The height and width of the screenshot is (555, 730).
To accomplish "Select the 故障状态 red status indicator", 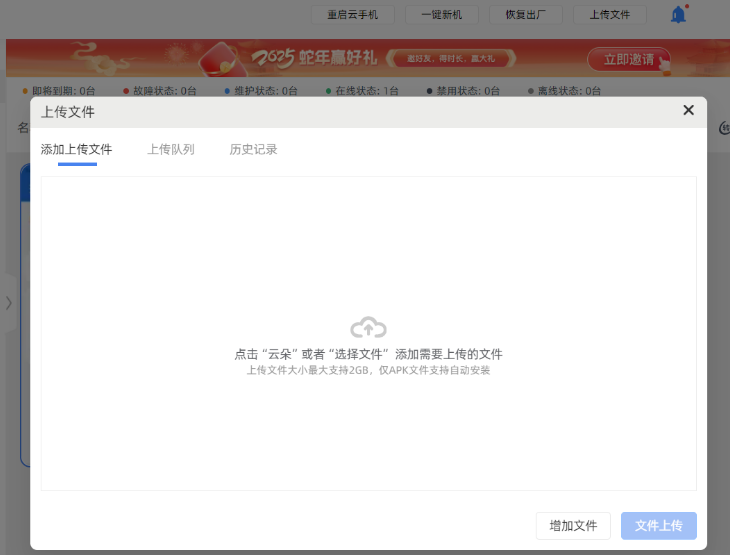I will (159, 91).
